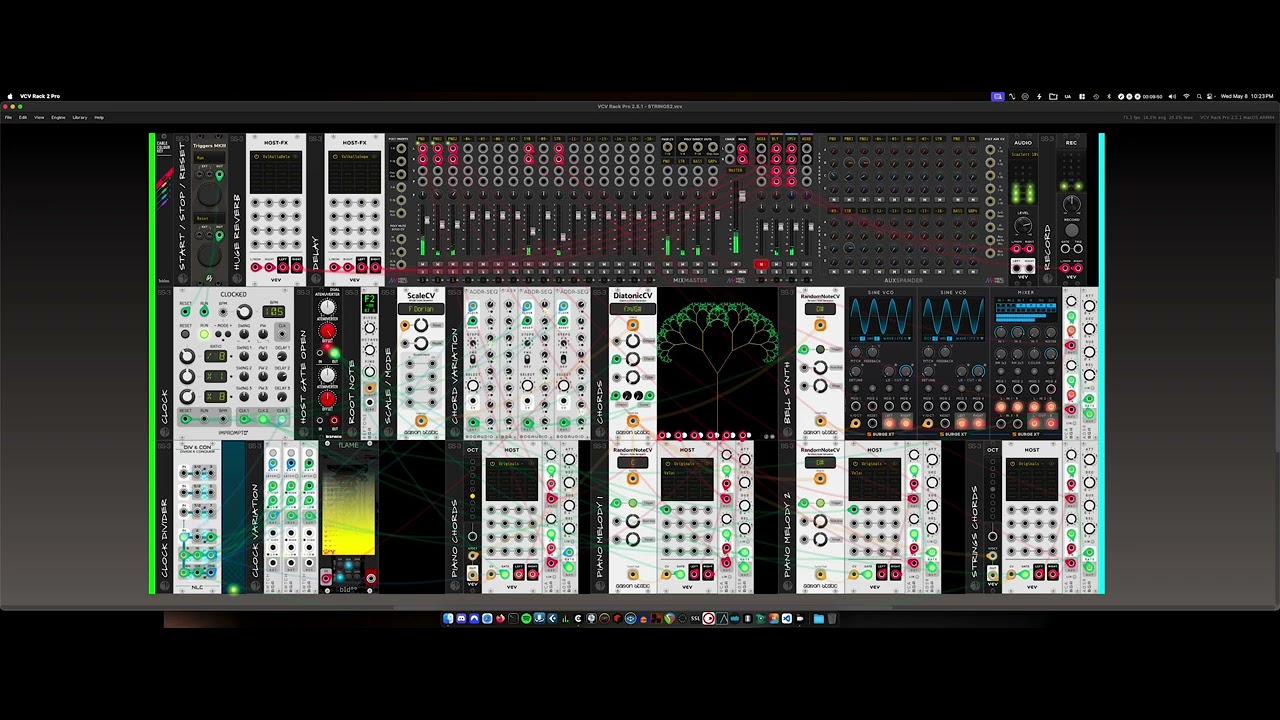Click the date and time in menu bar

(1247, 96)
